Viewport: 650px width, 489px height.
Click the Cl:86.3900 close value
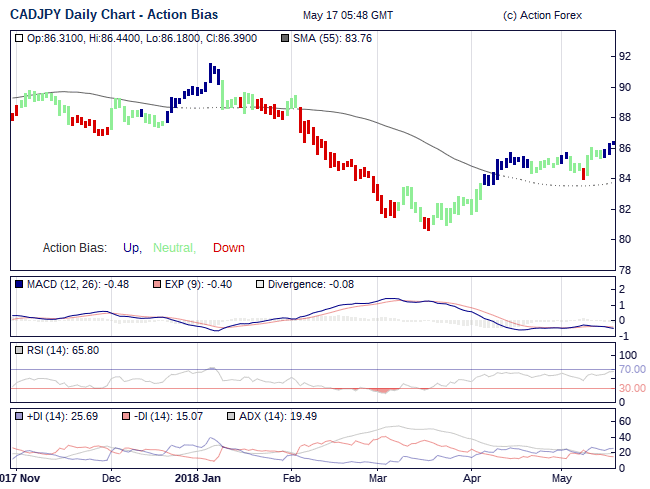point(231,39)
